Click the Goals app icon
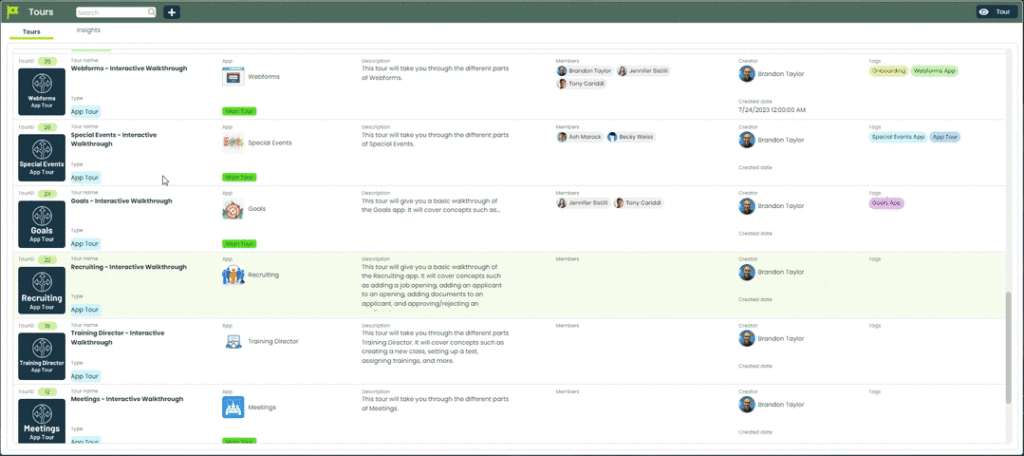 coord(233,209)
